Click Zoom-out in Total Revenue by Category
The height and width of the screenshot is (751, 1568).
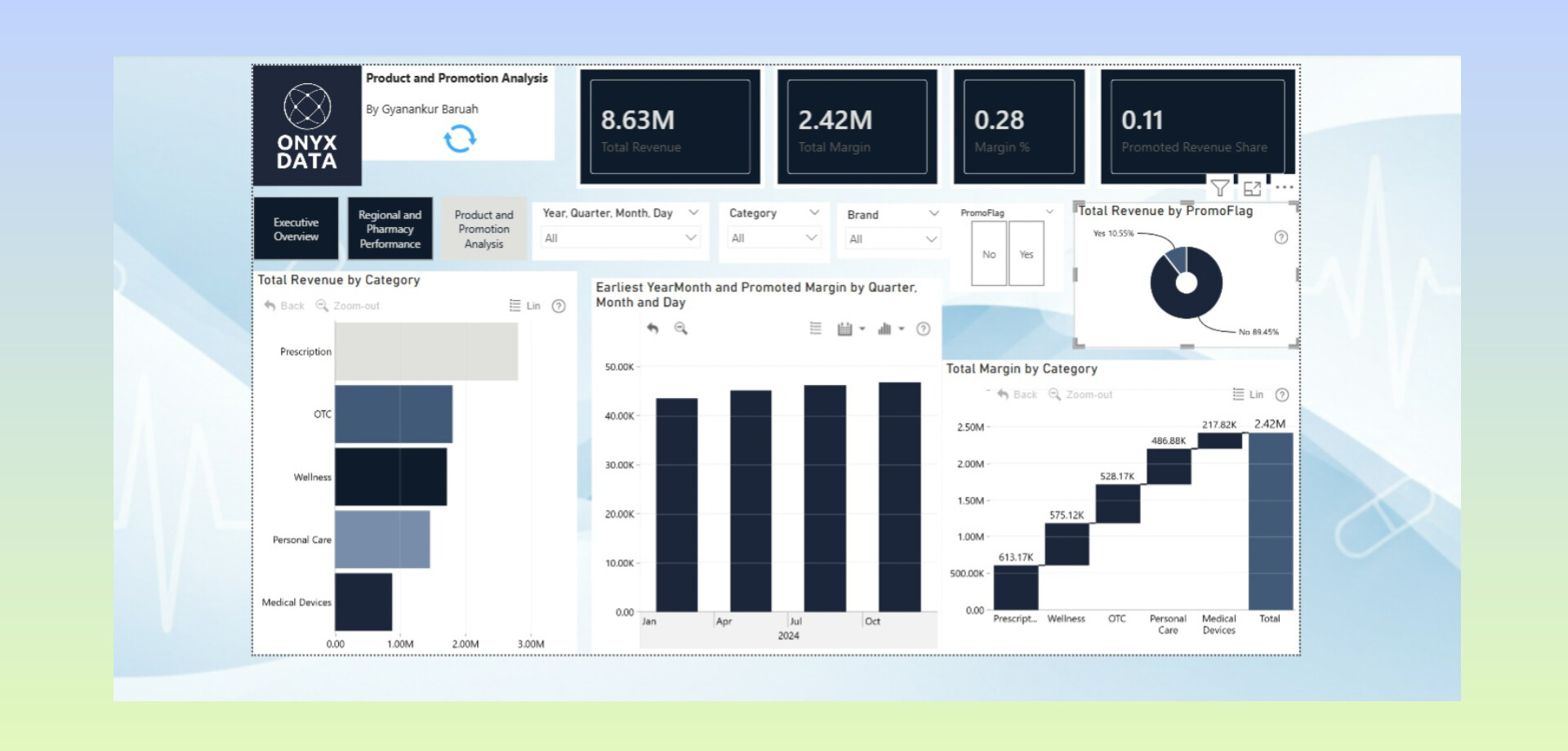pyautogui.click(x=348, y=306)
